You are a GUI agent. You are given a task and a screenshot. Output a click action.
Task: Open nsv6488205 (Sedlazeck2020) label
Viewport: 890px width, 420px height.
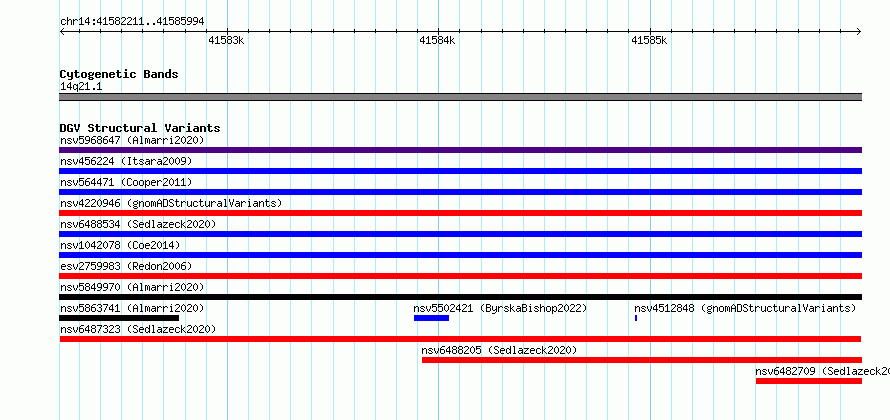click(499, 350)
